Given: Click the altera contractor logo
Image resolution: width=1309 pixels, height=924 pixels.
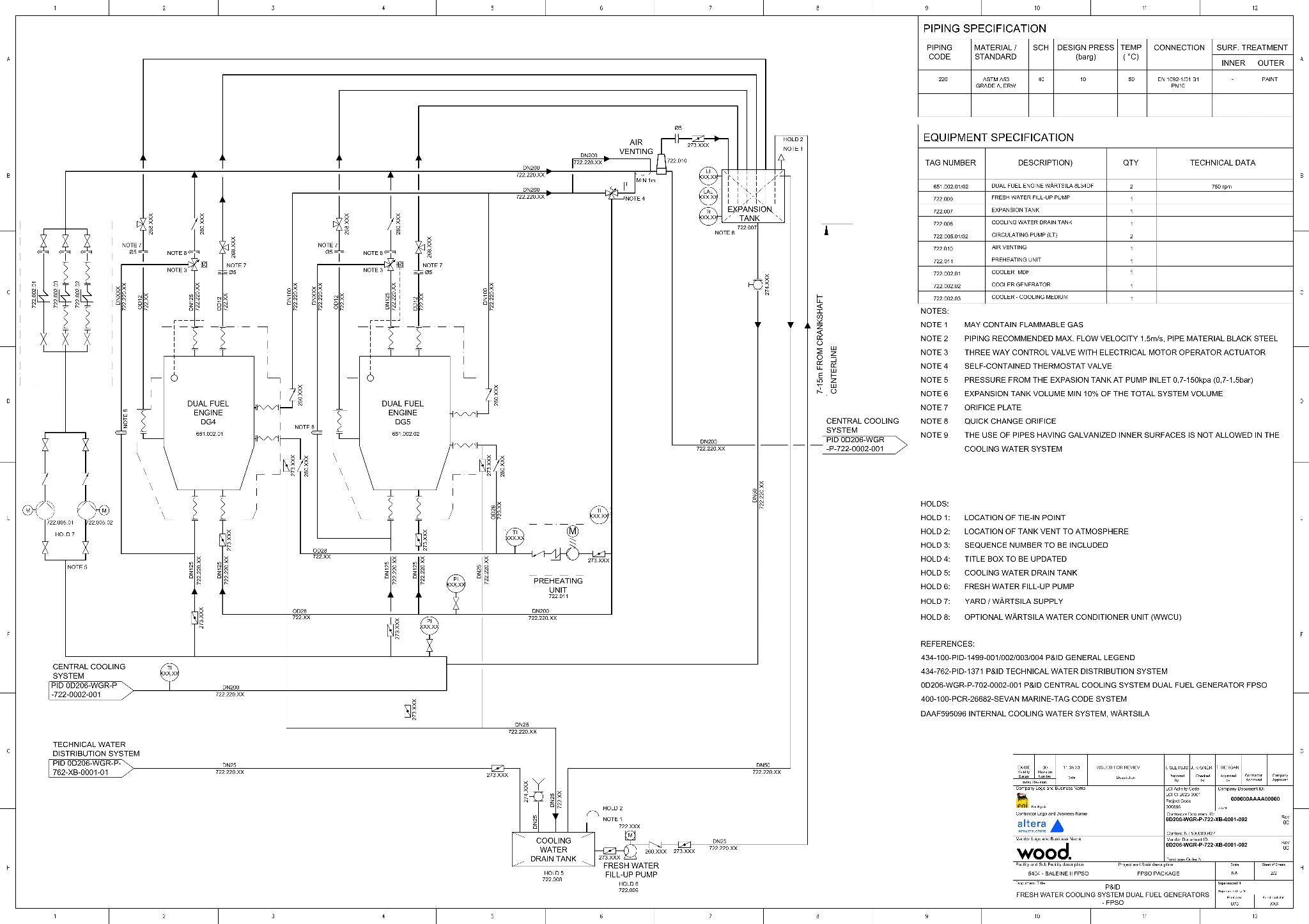Looking at the screenshot, I should tap(1040, 826).
